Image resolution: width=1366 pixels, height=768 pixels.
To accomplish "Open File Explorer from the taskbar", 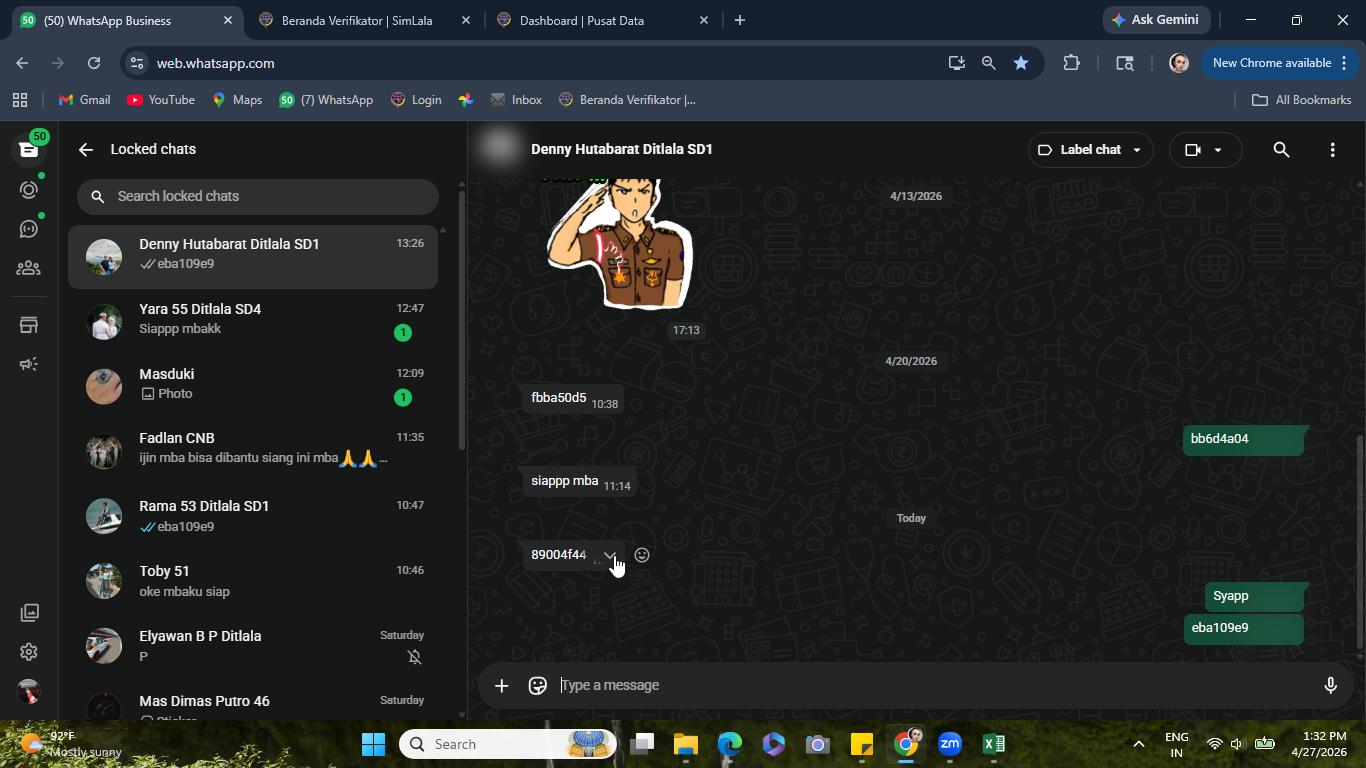I will coord(685,744).
